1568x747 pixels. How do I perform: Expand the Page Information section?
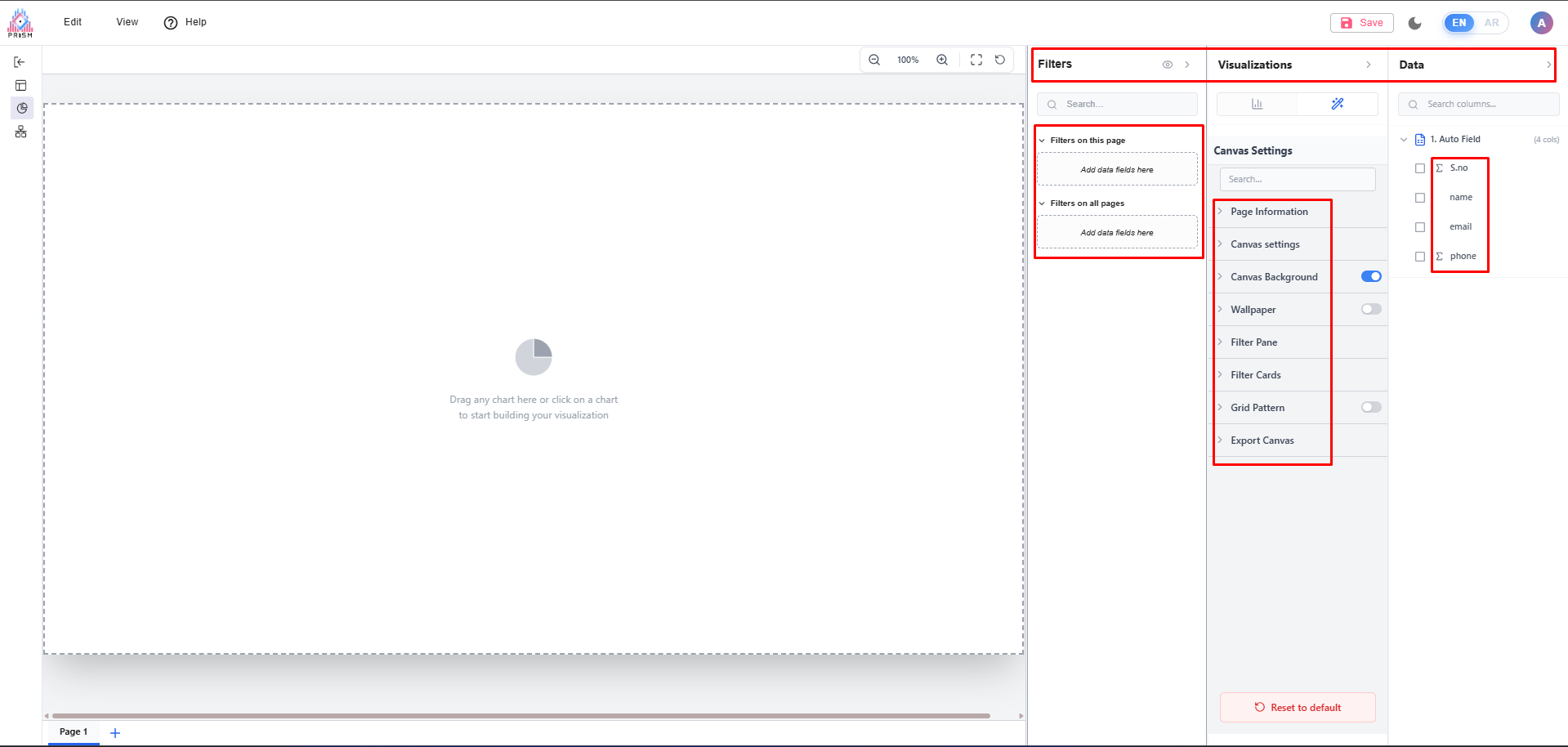(1269, 212)
